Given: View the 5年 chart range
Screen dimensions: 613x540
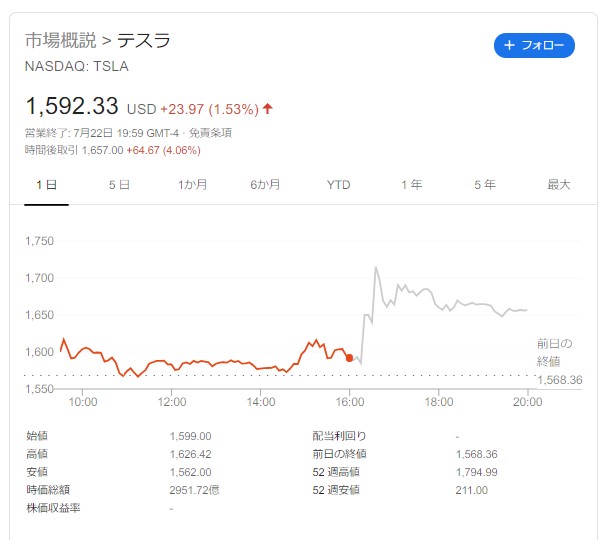Looking at the screenshot, I should coord(485,185).
